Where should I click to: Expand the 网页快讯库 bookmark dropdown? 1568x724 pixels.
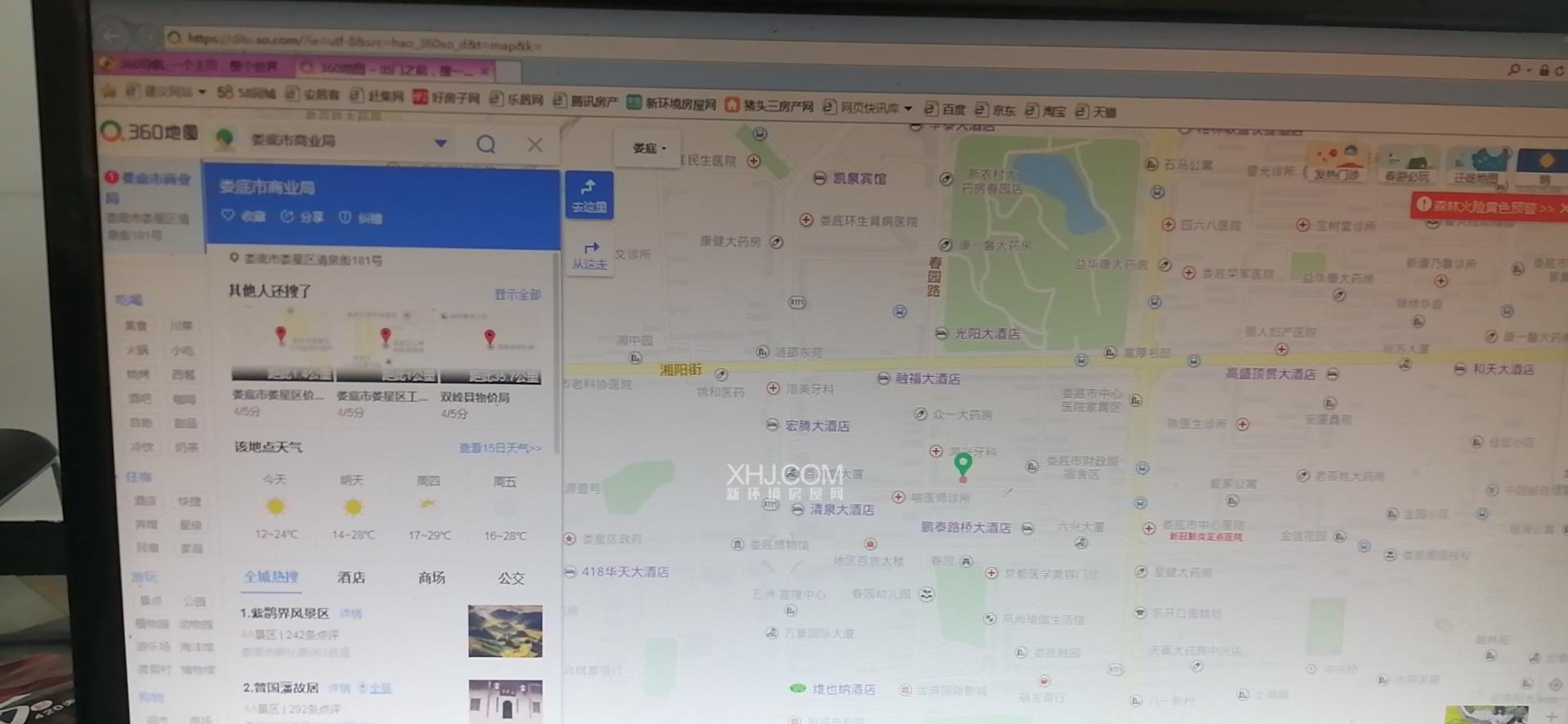908,108
